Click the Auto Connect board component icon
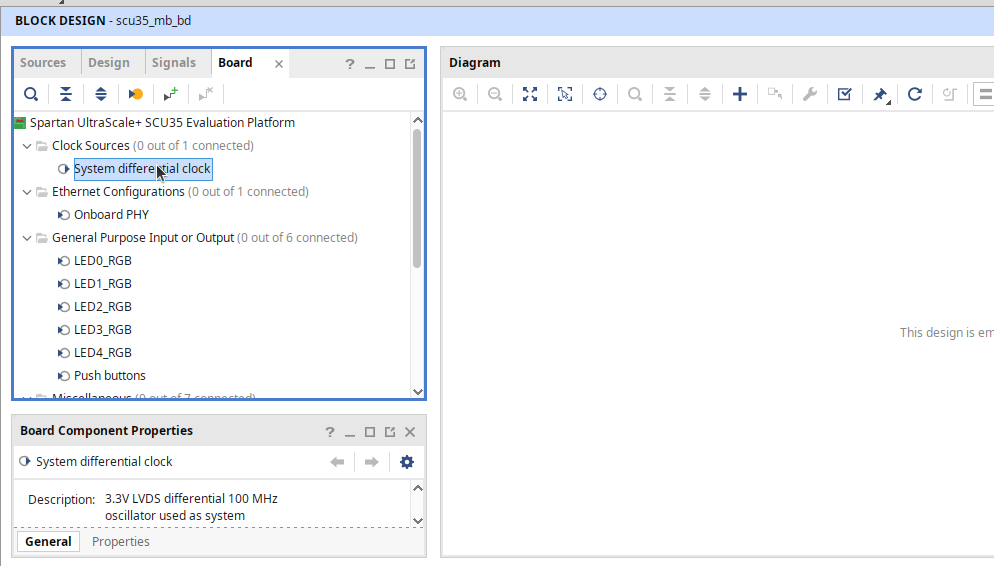The width and height of the screenshot is (994, 566). click(x=135, y=94)
